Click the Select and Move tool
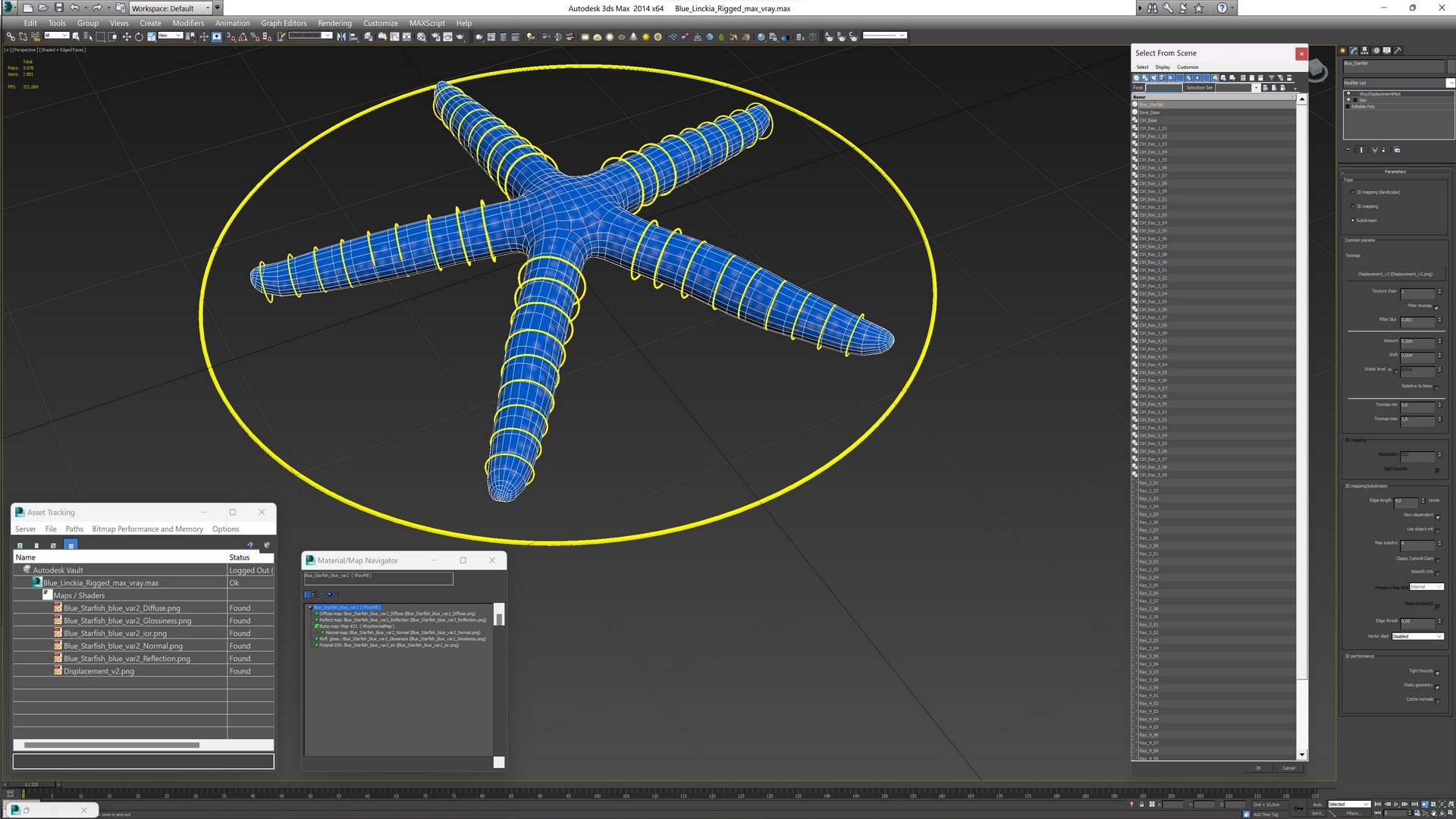 127,36
